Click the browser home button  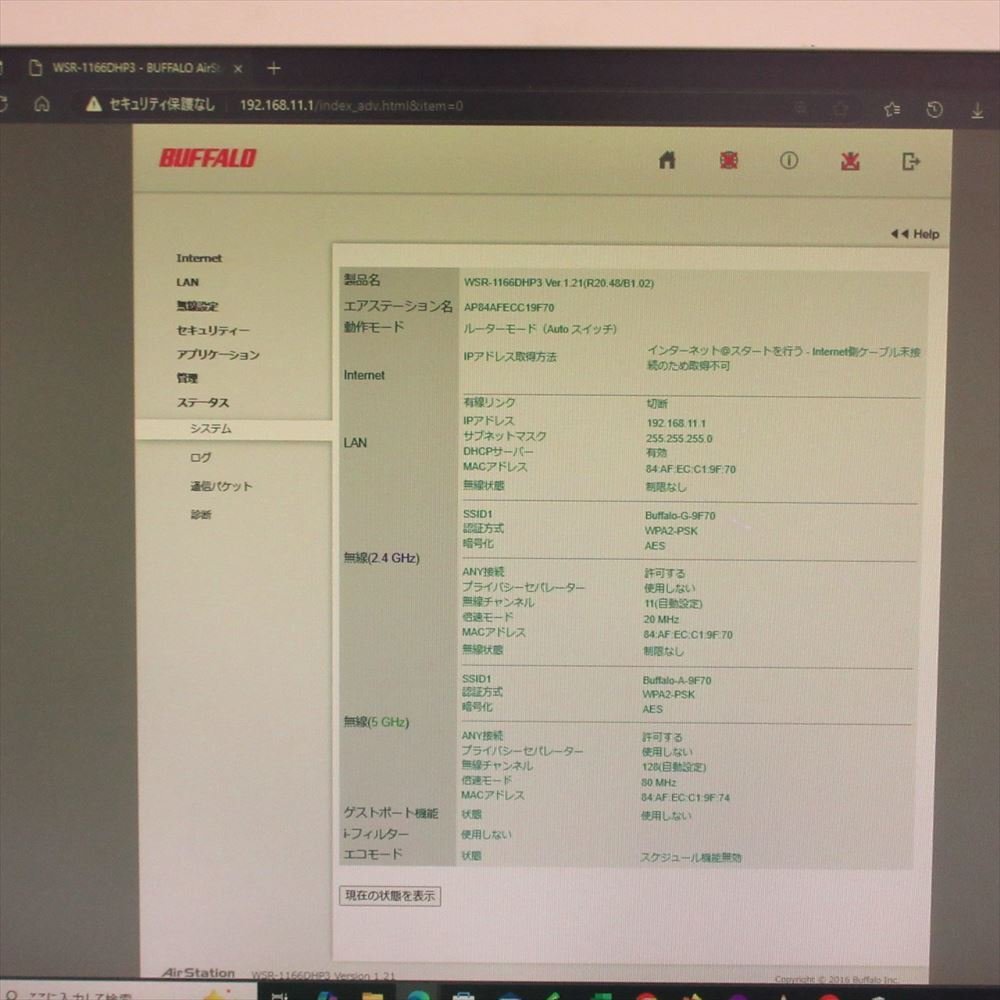41,103
